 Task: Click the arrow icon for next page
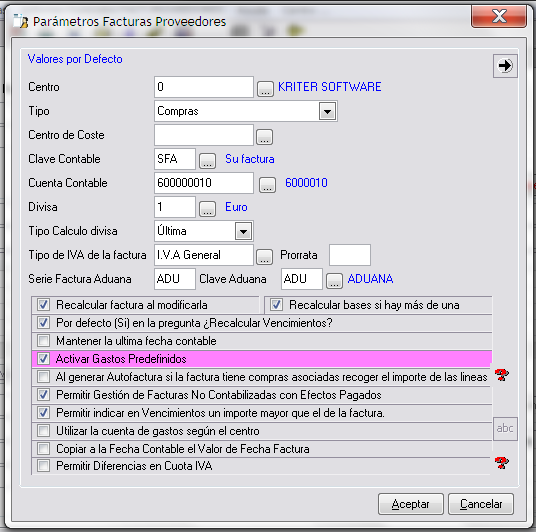point(505,66)
